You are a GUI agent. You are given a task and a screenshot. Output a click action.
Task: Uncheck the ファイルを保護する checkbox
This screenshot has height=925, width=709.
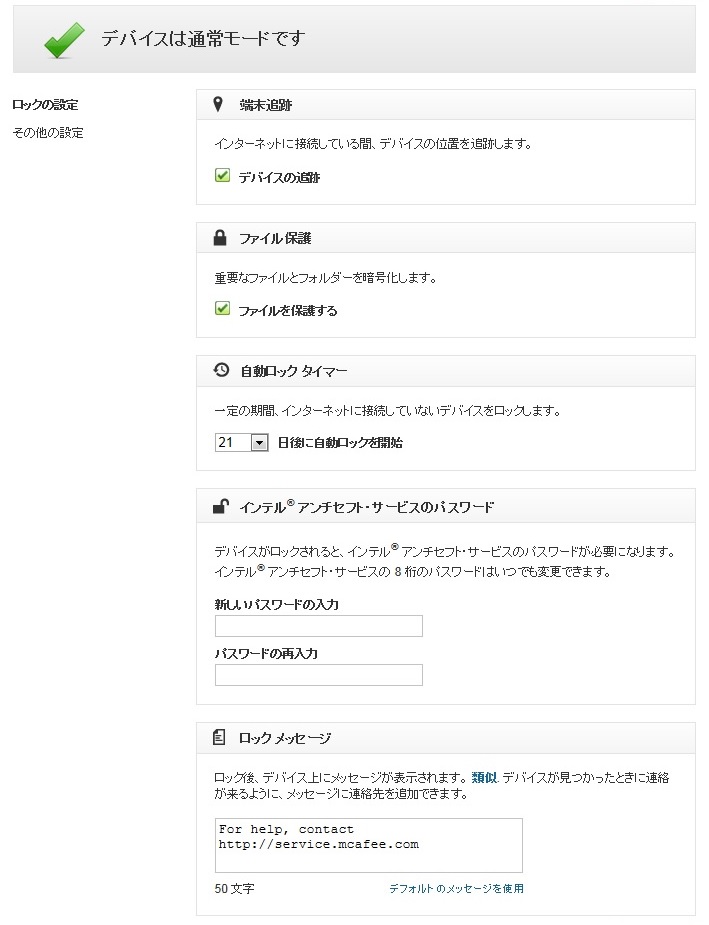click(x=223, y=309)
